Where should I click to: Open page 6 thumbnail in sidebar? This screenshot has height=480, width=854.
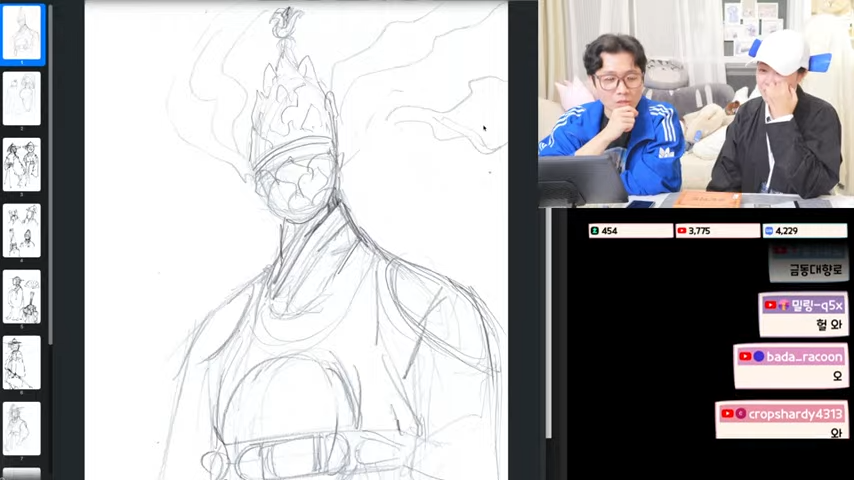click(22, 362)
